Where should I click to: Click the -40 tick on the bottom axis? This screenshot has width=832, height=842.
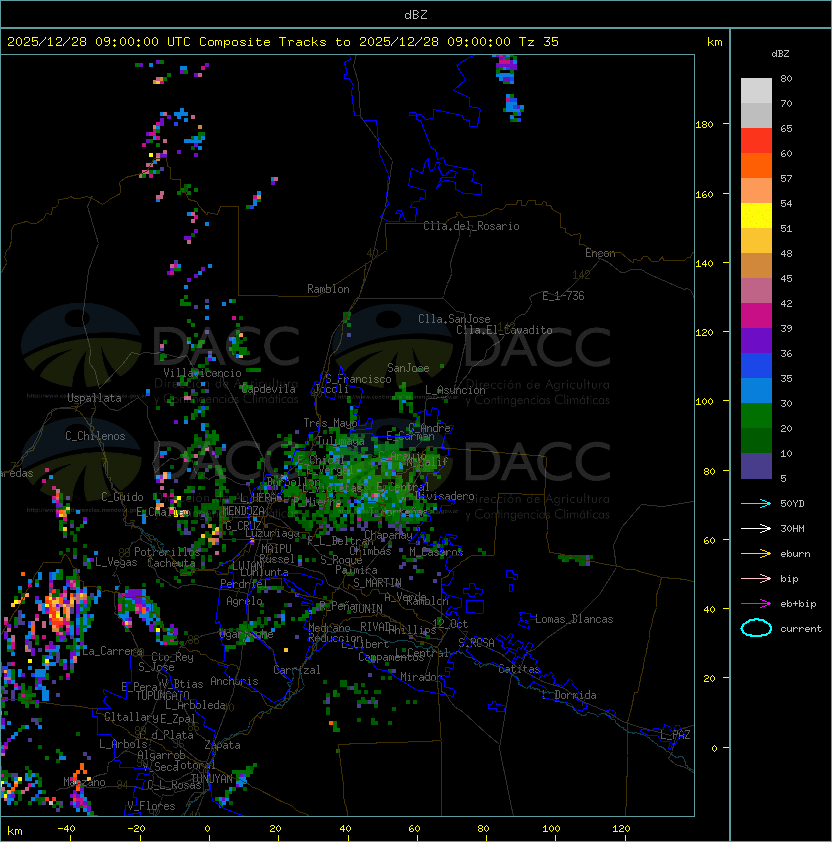click(x=67, y=828)
